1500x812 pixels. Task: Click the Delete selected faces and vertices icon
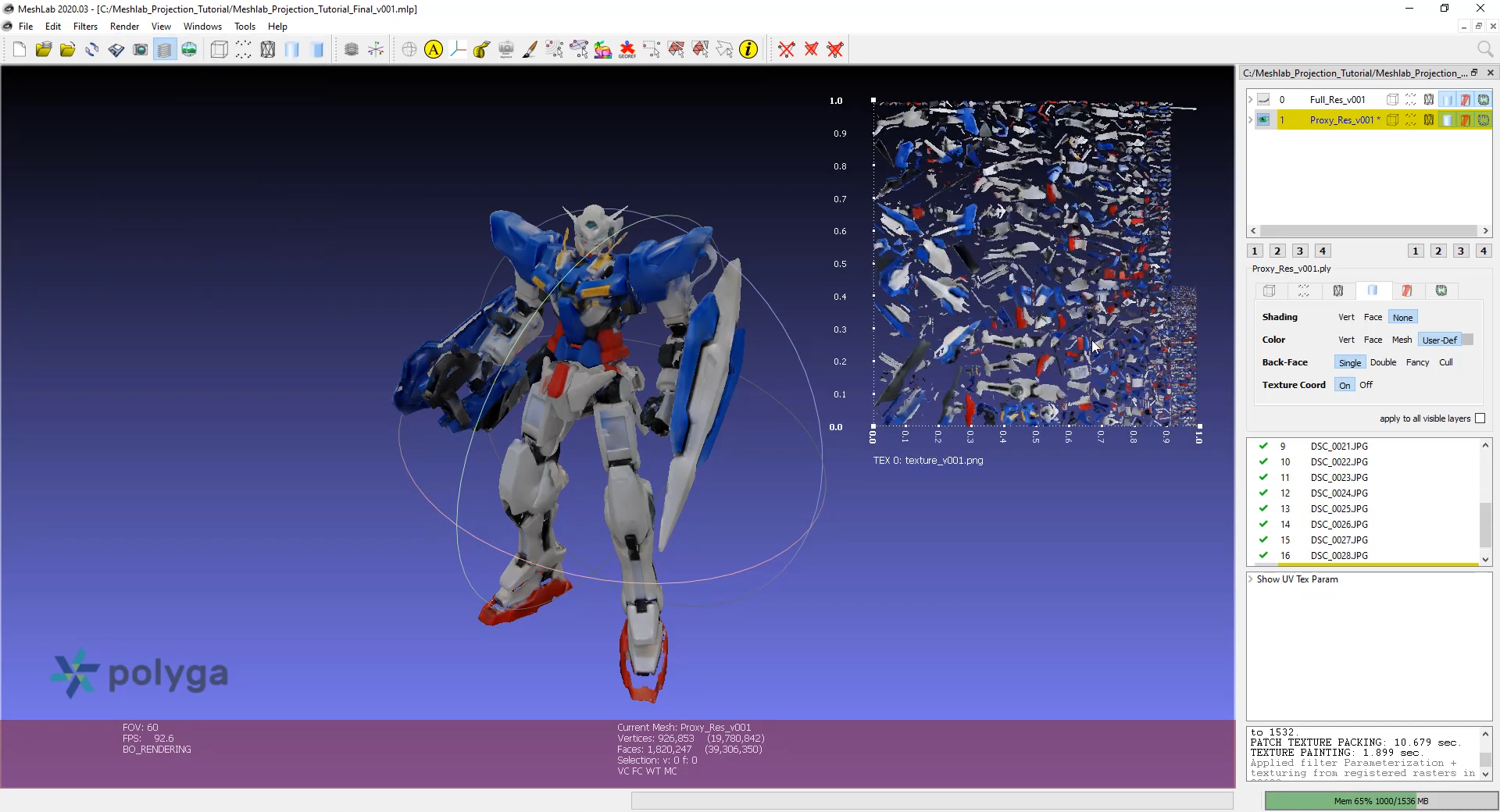(x=835, y=50)
